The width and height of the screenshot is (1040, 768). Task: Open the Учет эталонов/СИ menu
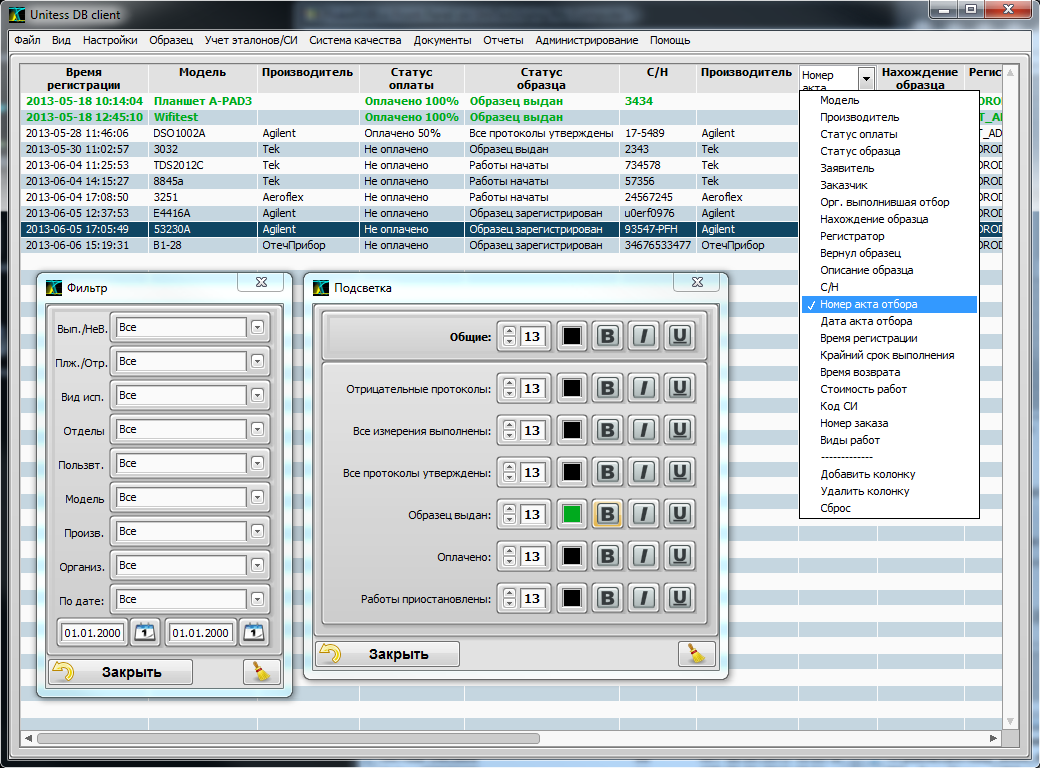251,40
